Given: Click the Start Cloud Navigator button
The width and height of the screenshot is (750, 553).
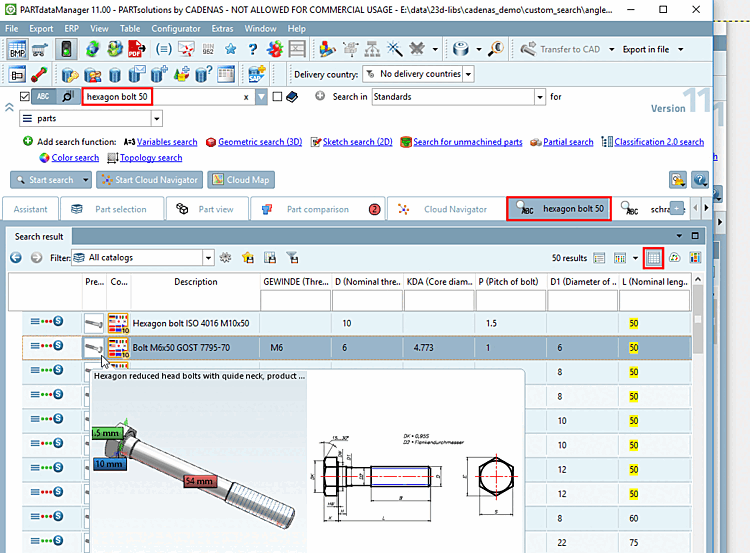Looking at the screenshot, I should [x=151, y=180].
